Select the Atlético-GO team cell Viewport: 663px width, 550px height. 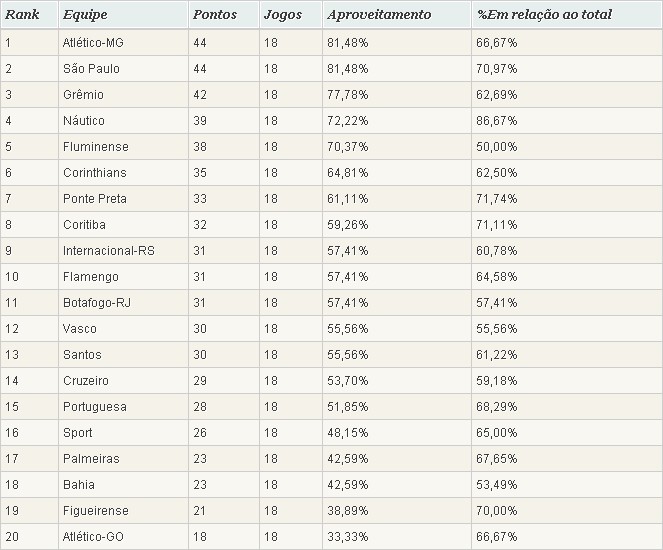pos(92,537)
